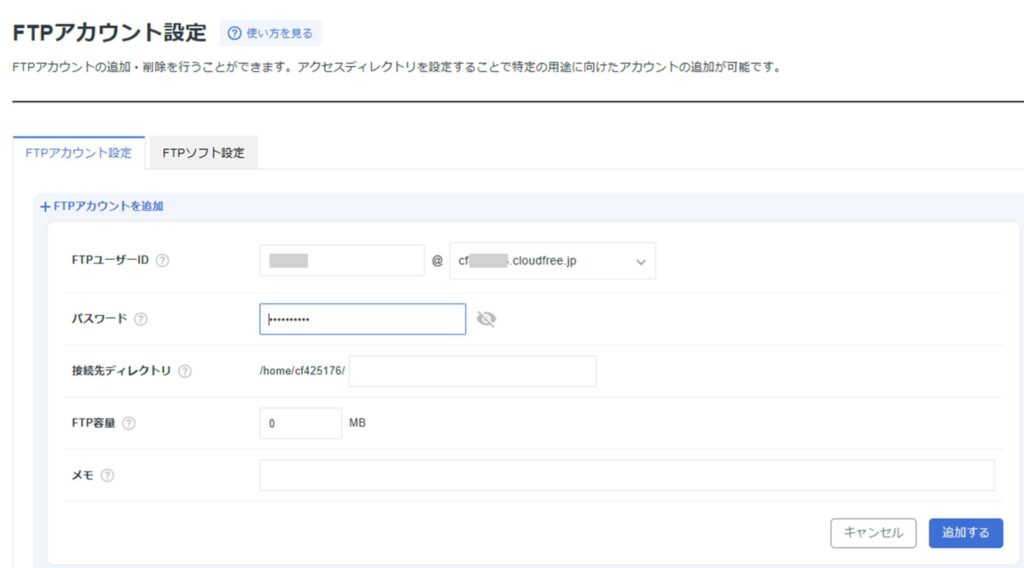Viewport: 1024px width, 568px height.
Task: Focus the FTP容量 MB field
Action: (x=300, y=423)
